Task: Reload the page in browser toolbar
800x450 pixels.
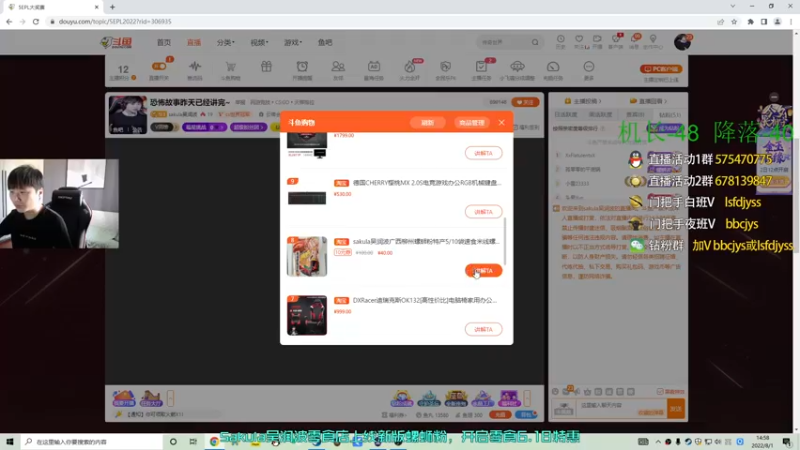Action: [36, 21]
